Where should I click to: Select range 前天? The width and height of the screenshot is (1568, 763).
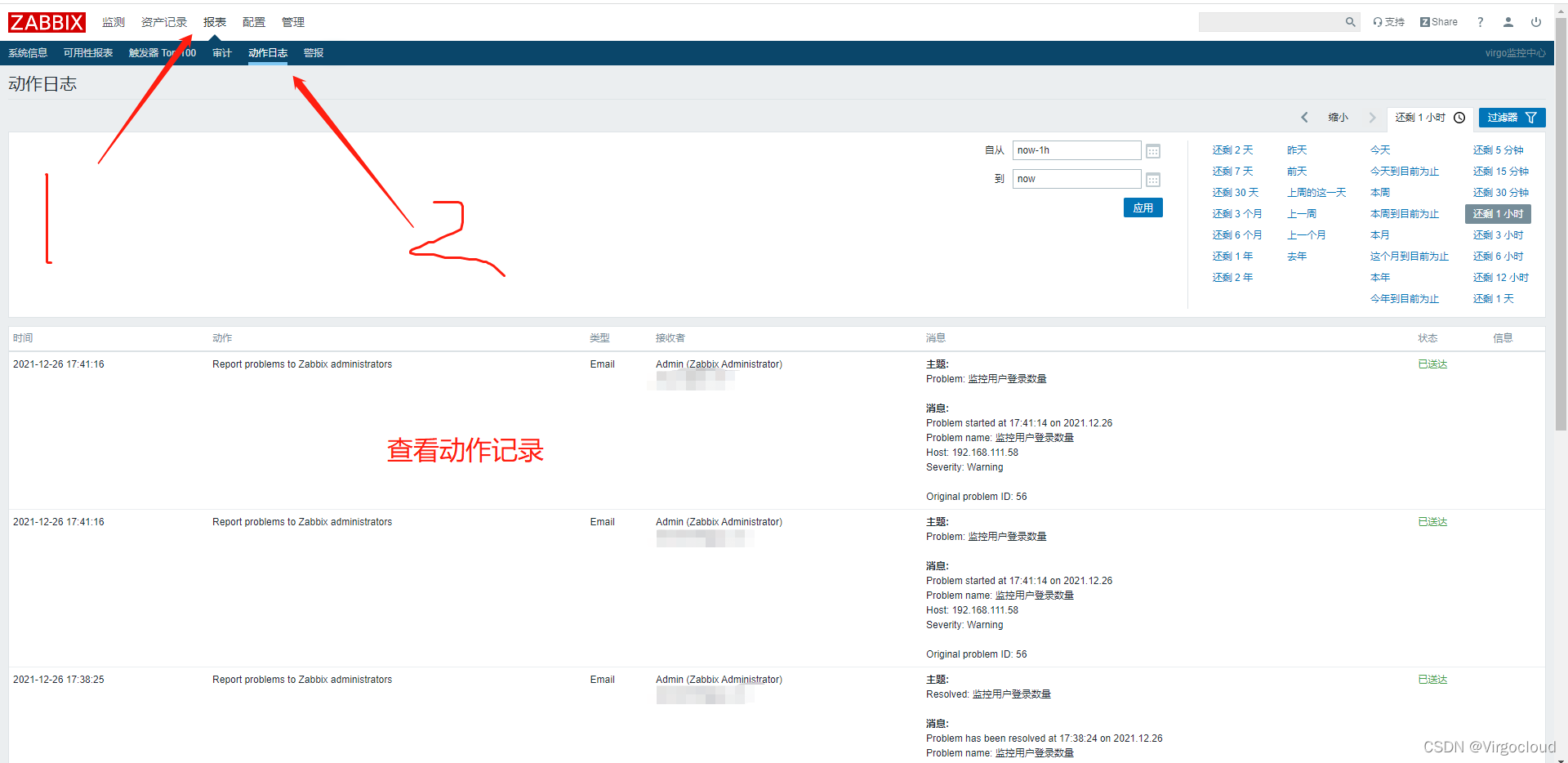tap(1297, 172)
